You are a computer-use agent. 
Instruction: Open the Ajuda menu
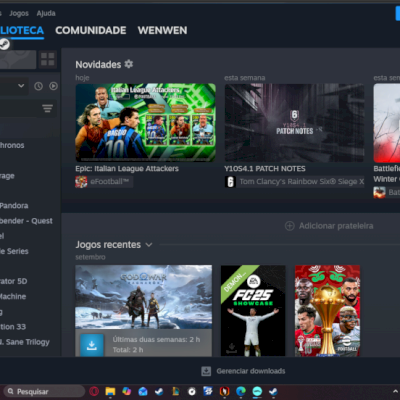click(x=46, y=13)
